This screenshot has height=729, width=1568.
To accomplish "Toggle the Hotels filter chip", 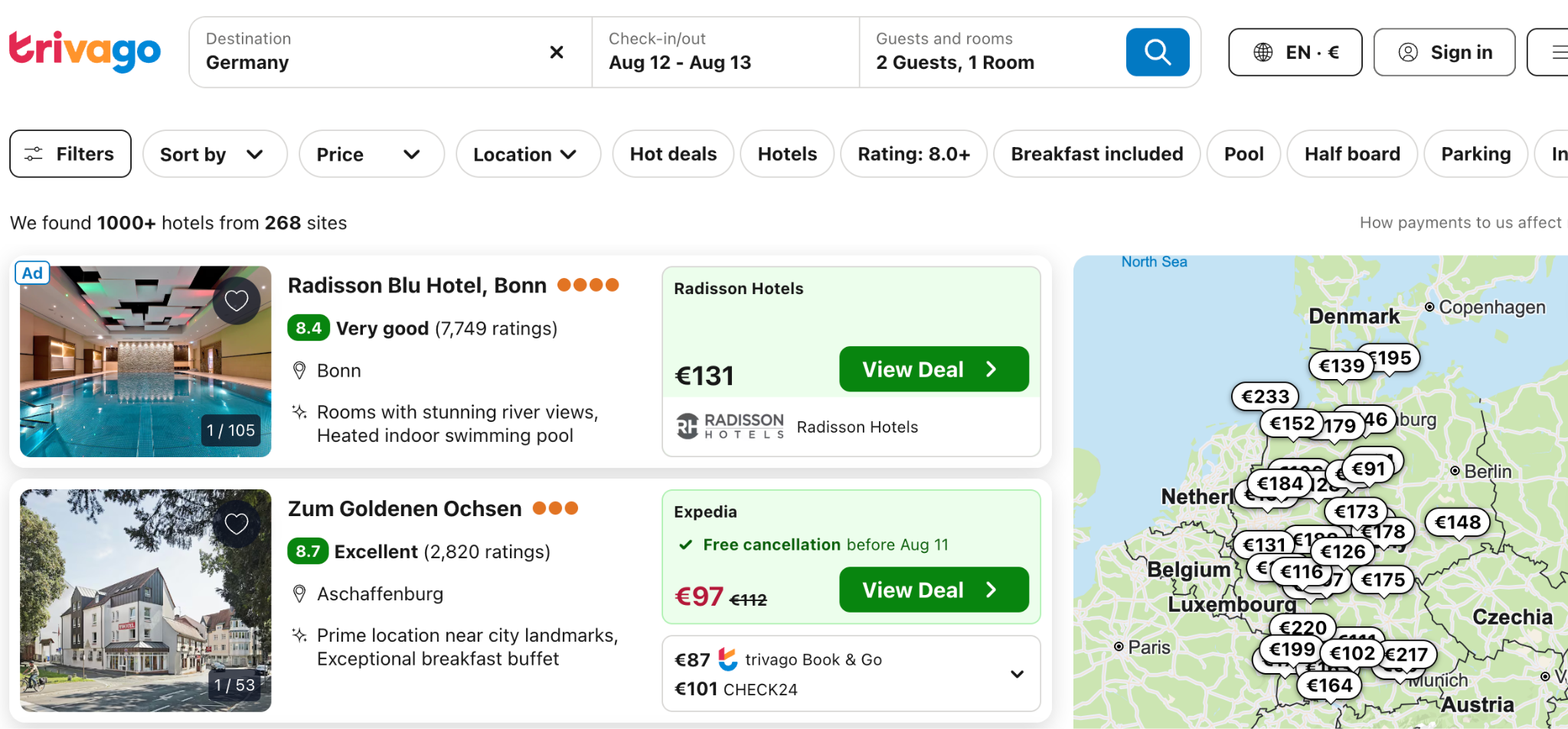I will click(787, 154).
